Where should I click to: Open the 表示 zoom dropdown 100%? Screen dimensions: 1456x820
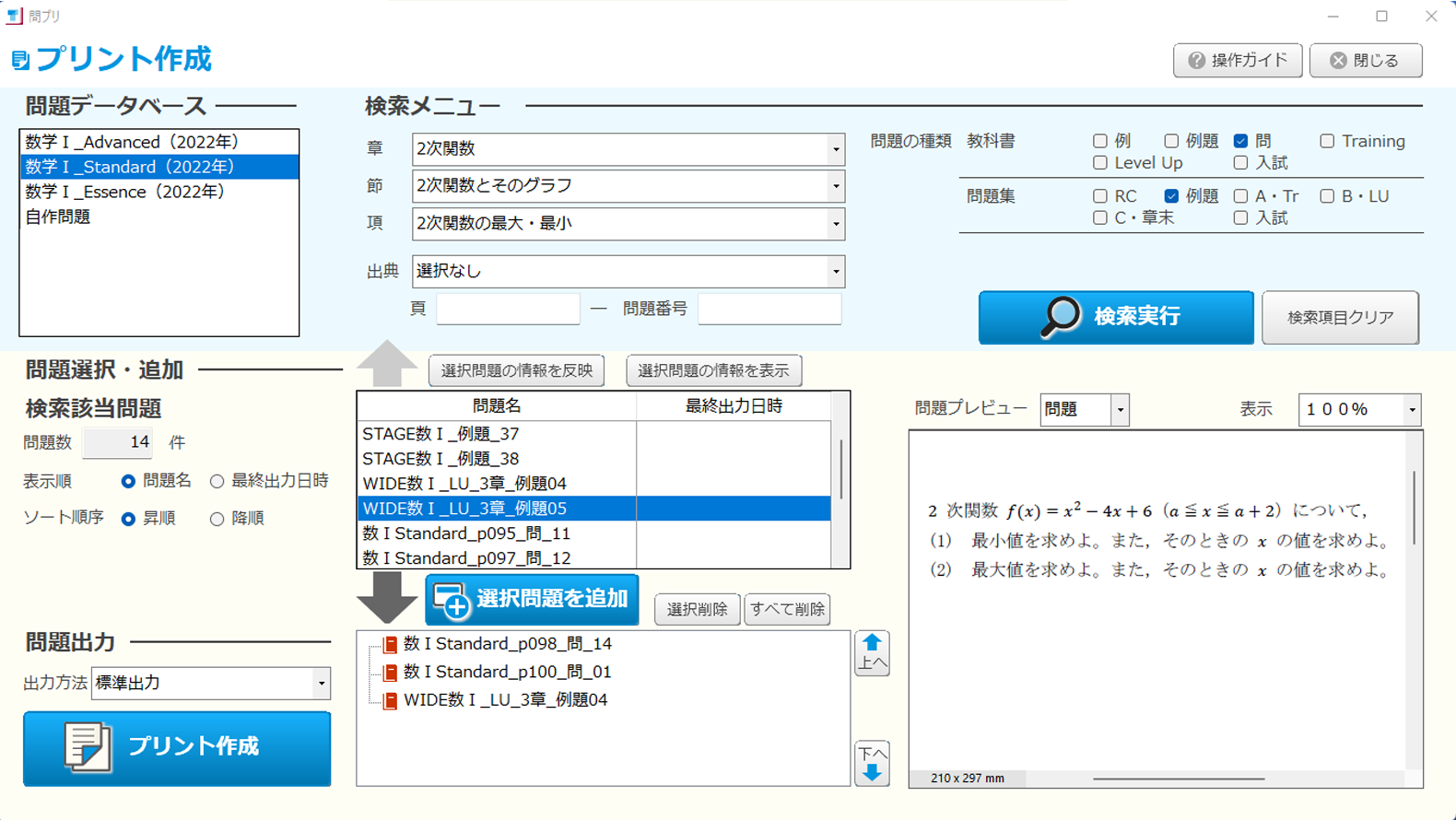tap(1411, 410)
